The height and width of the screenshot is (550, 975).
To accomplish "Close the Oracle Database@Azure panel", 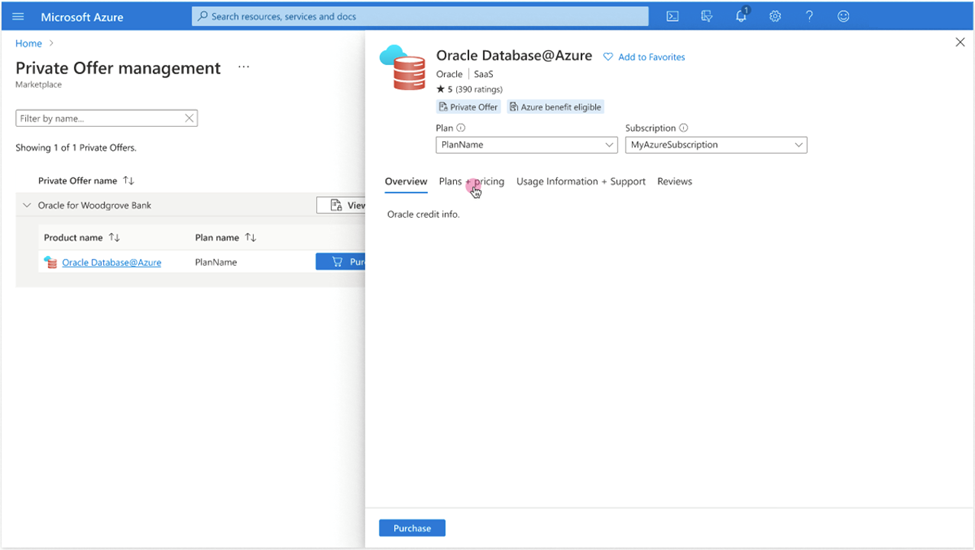I will 960,42.
